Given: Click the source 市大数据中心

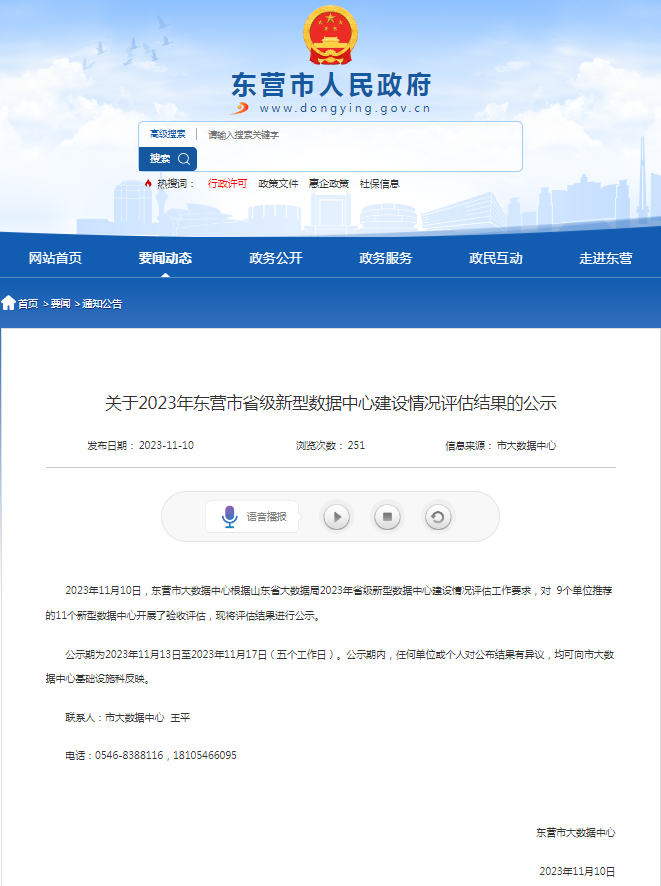Looking at the screenshot, I should 526,445.
